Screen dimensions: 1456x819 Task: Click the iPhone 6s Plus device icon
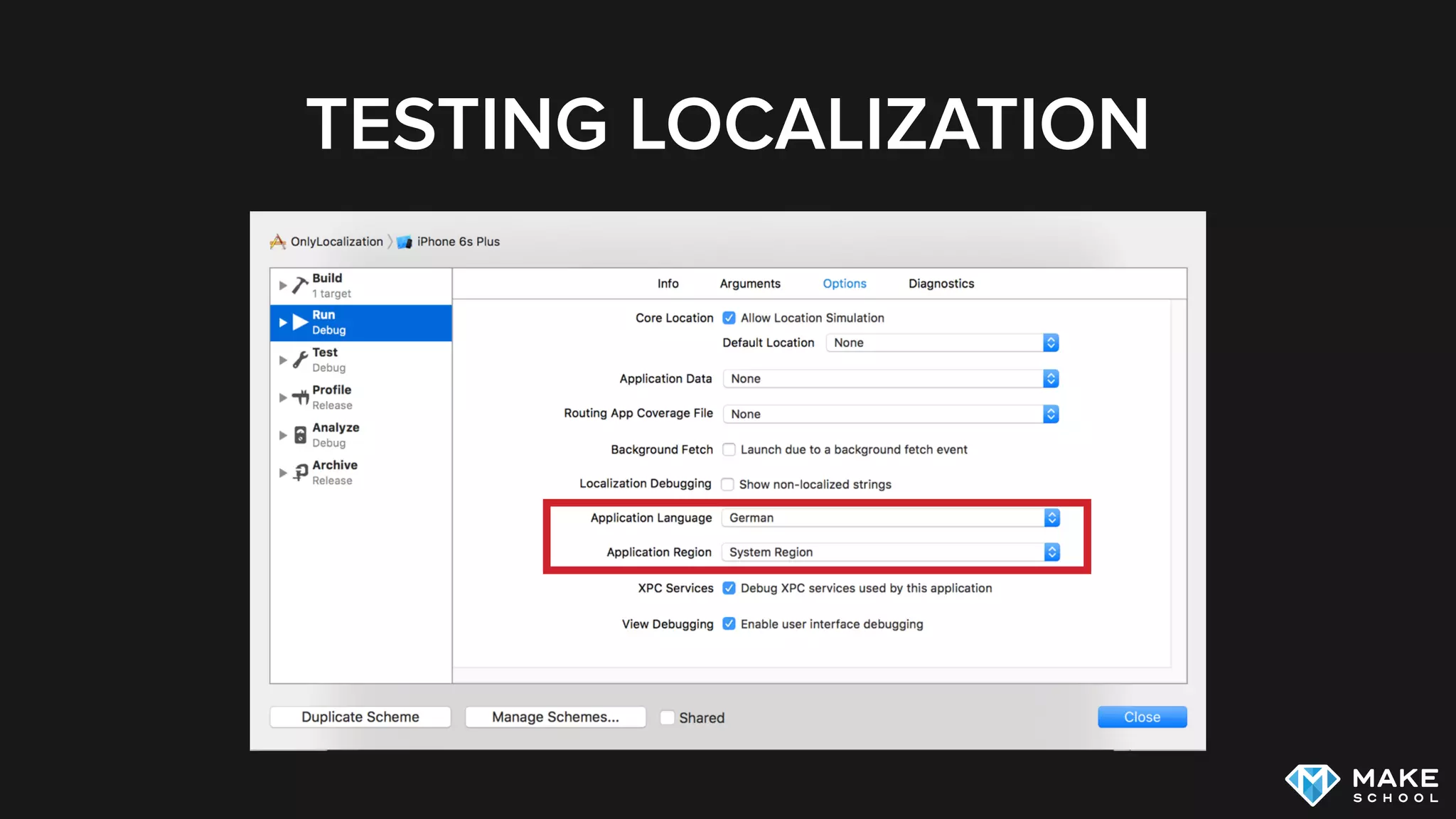[x=405, y=242]
